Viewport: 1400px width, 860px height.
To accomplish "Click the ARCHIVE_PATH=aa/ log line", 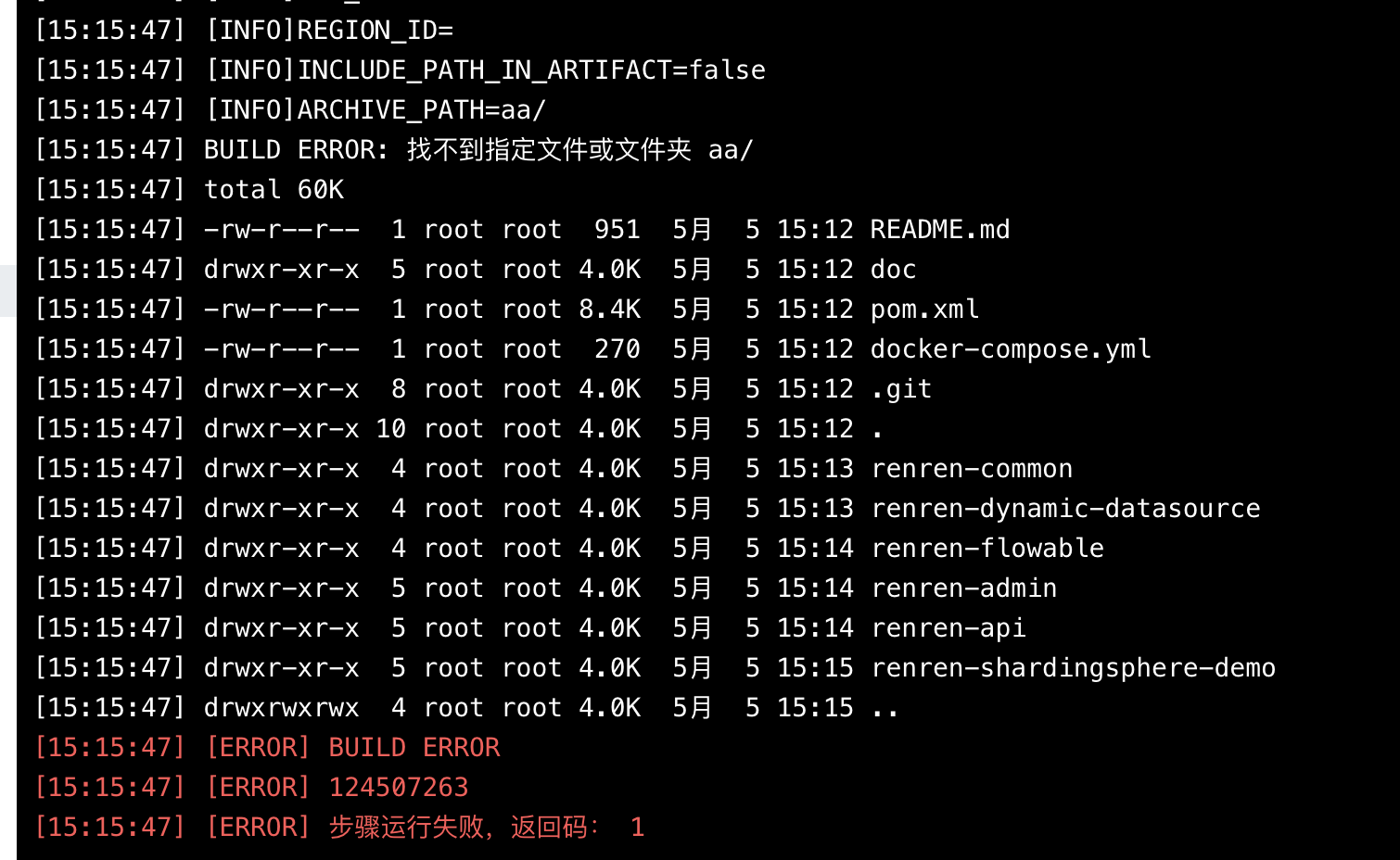I will [290, 109].
